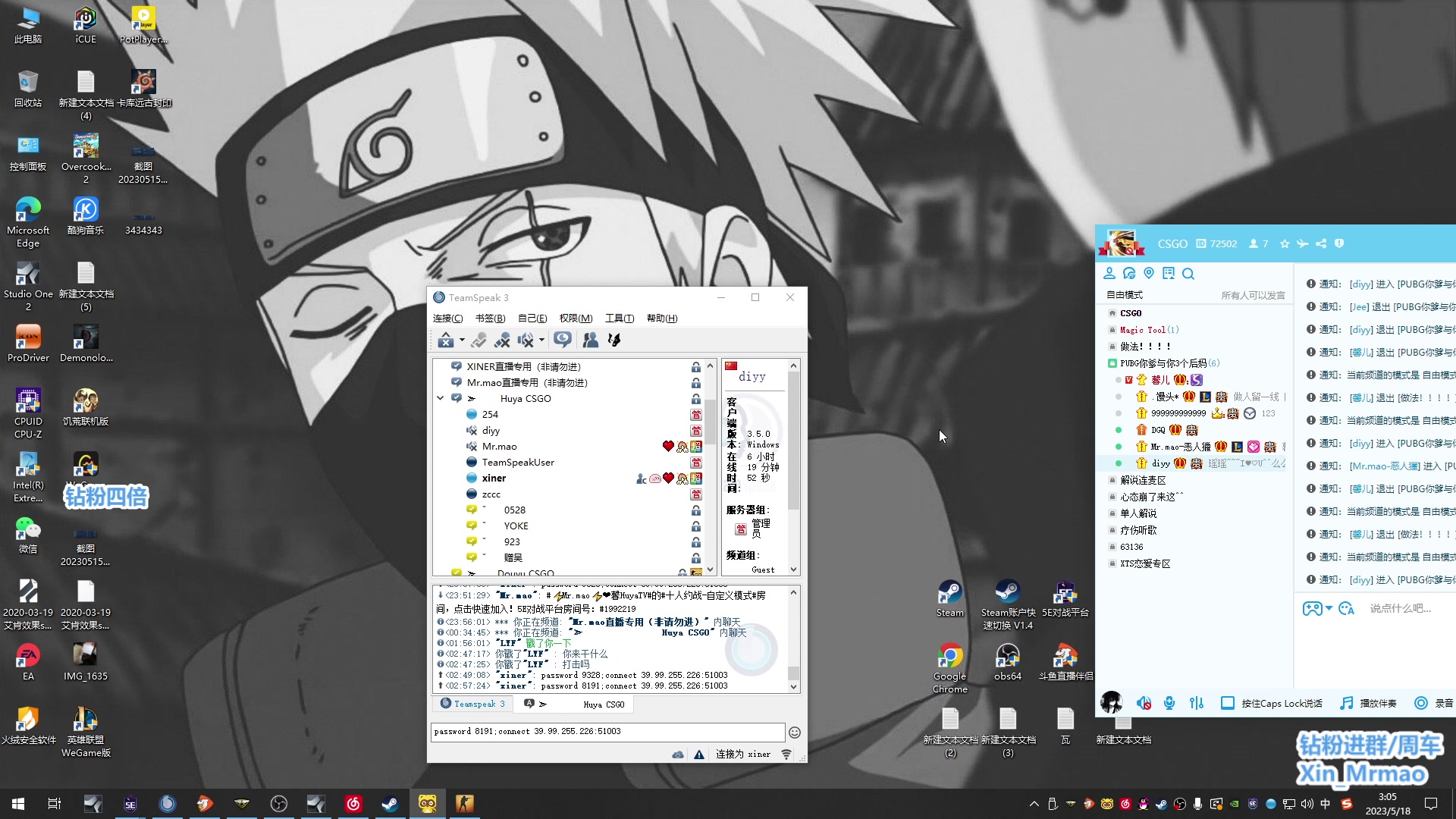
Task: Click the channel tree scrollbar down arrow
Action: click(710, 570)
